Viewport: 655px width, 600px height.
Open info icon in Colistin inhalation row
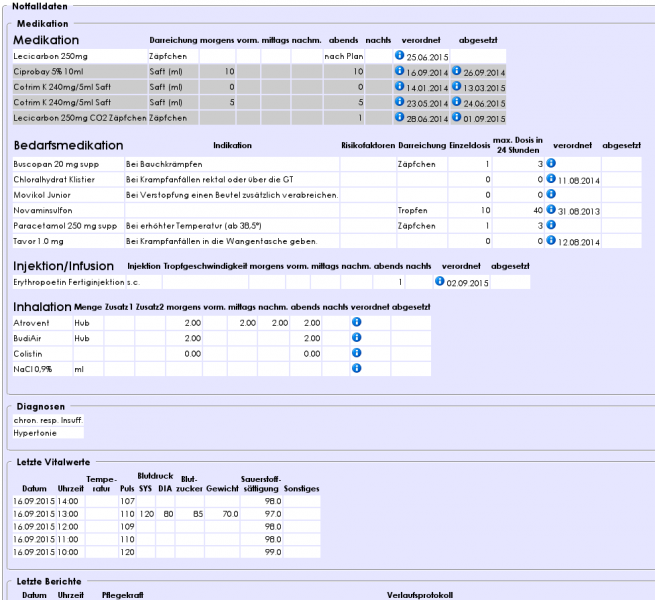click(x=356, y=353)
